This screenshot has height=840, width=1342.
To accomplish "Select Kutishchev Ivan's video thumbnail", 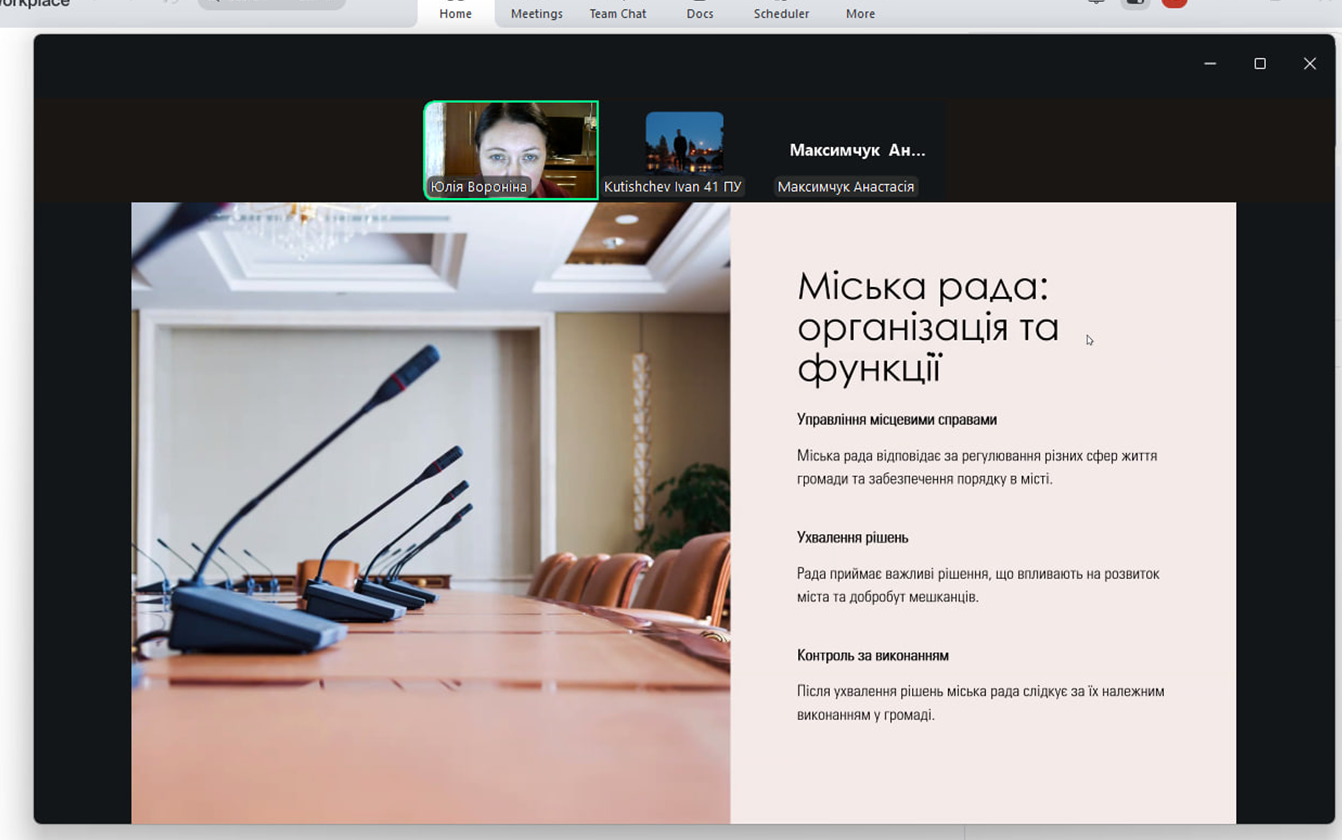I will [x=684, y=145].
